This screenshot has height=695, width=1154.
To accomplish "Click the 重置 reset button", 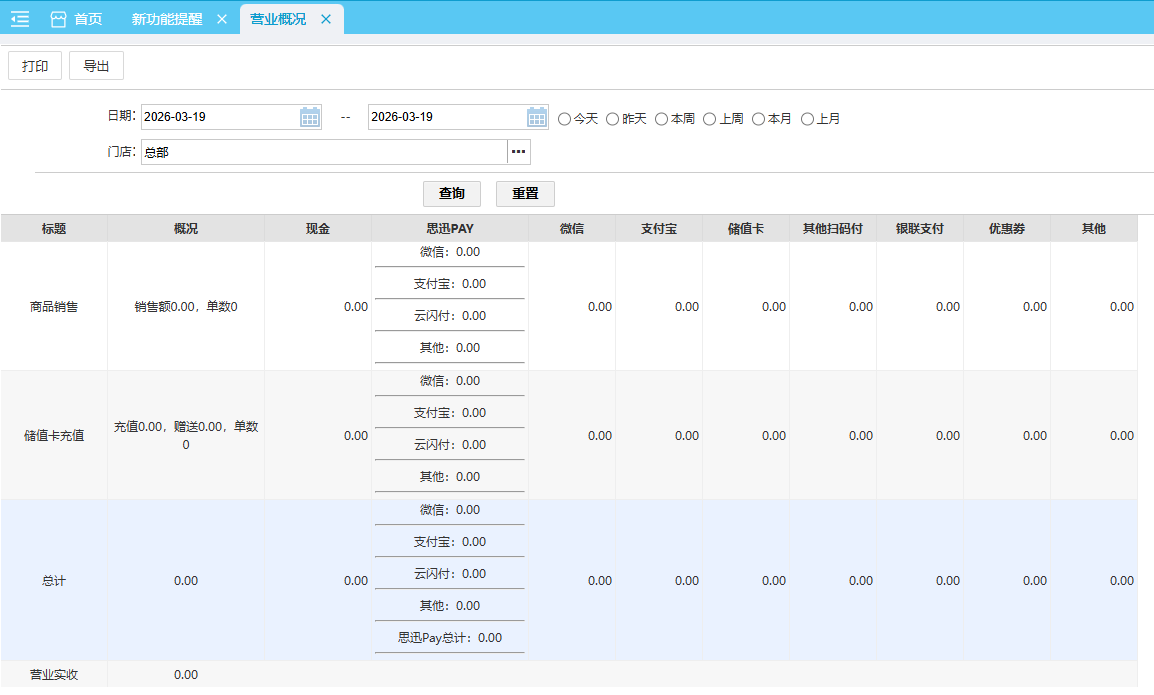I will (x=525, y=193).
